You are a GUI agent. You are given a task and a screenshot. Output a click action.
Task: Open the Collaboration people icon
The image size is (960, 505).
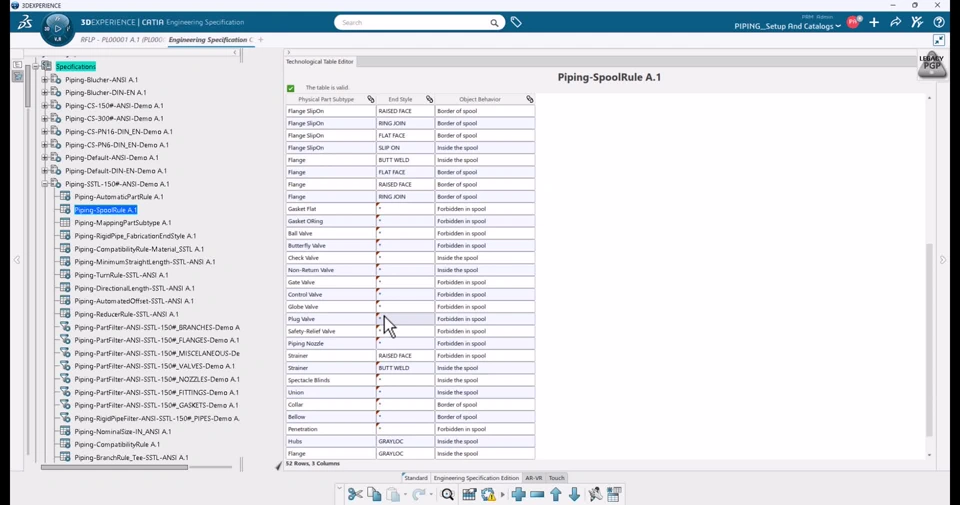tap(917, 23)
